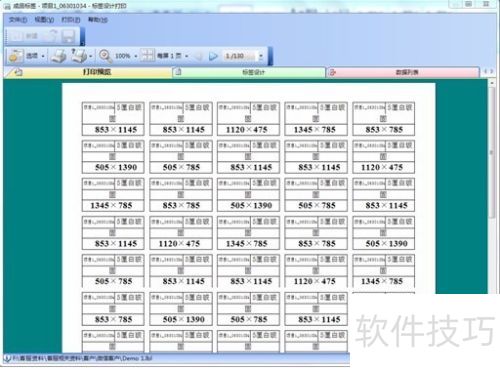500x368 pixels.
Task: Click the options icon in the toolbar
Action: click(x=16, y=56)
